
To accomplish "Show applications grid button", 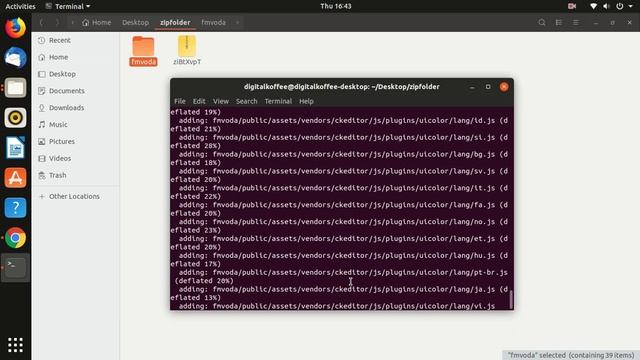I will click(16, 345).
